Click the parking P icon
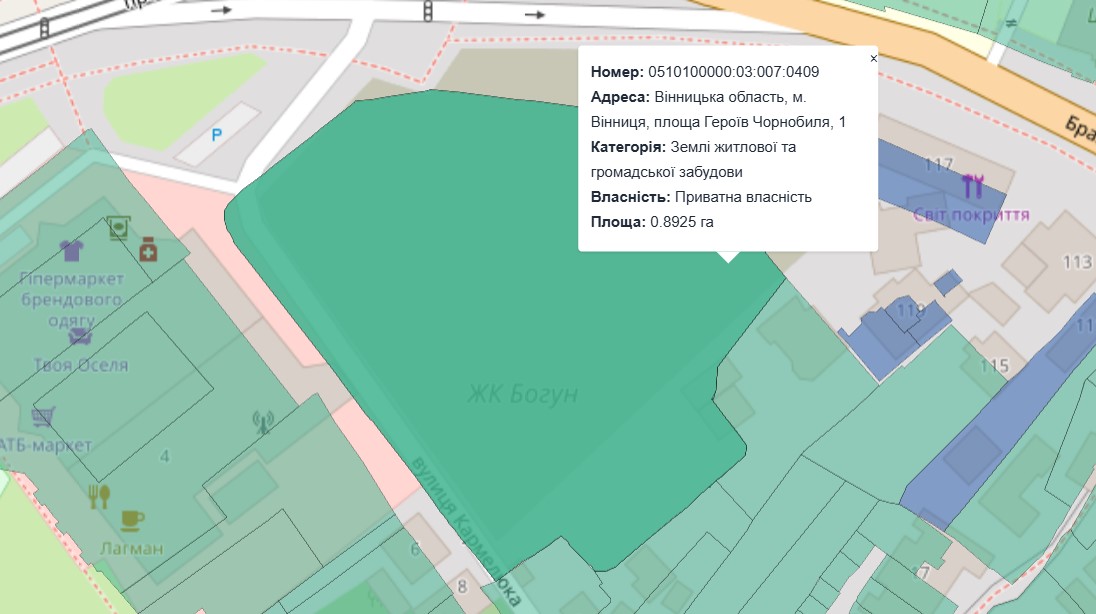Image resolution: width=1096 pixels, height=614 pixels. (216, 135)
